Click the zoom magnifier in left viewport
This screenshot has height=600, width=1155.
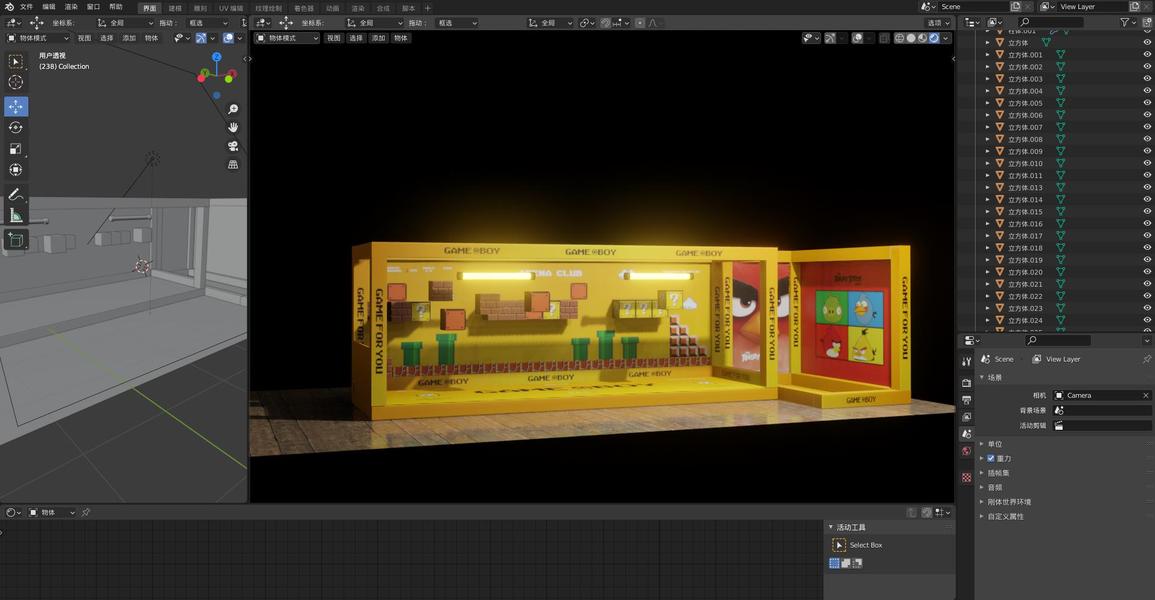(233, 109)
